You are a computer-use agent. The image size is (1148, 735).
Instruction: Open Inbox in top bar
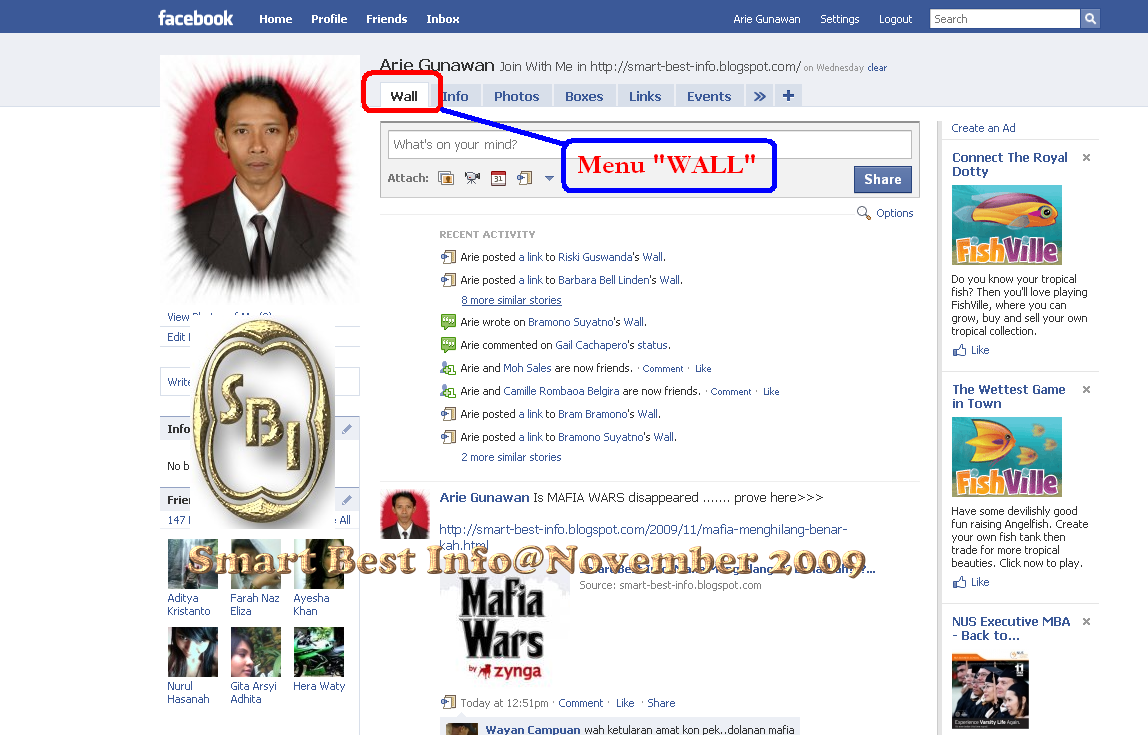pos(443,19)
